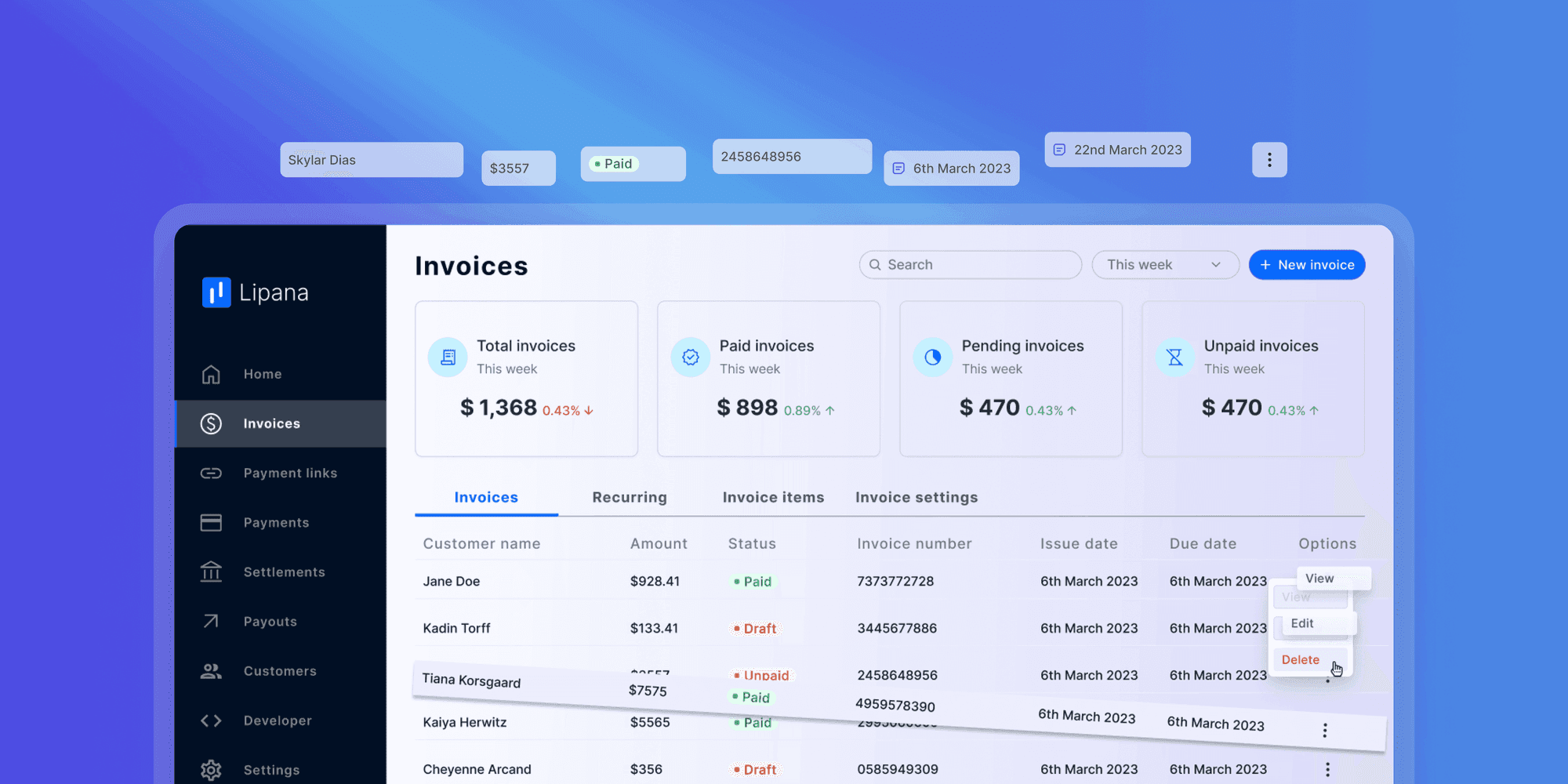Open options menu for Kaiya Herwitz row
Screen dimensions: 1568x784
[1324, 730]
